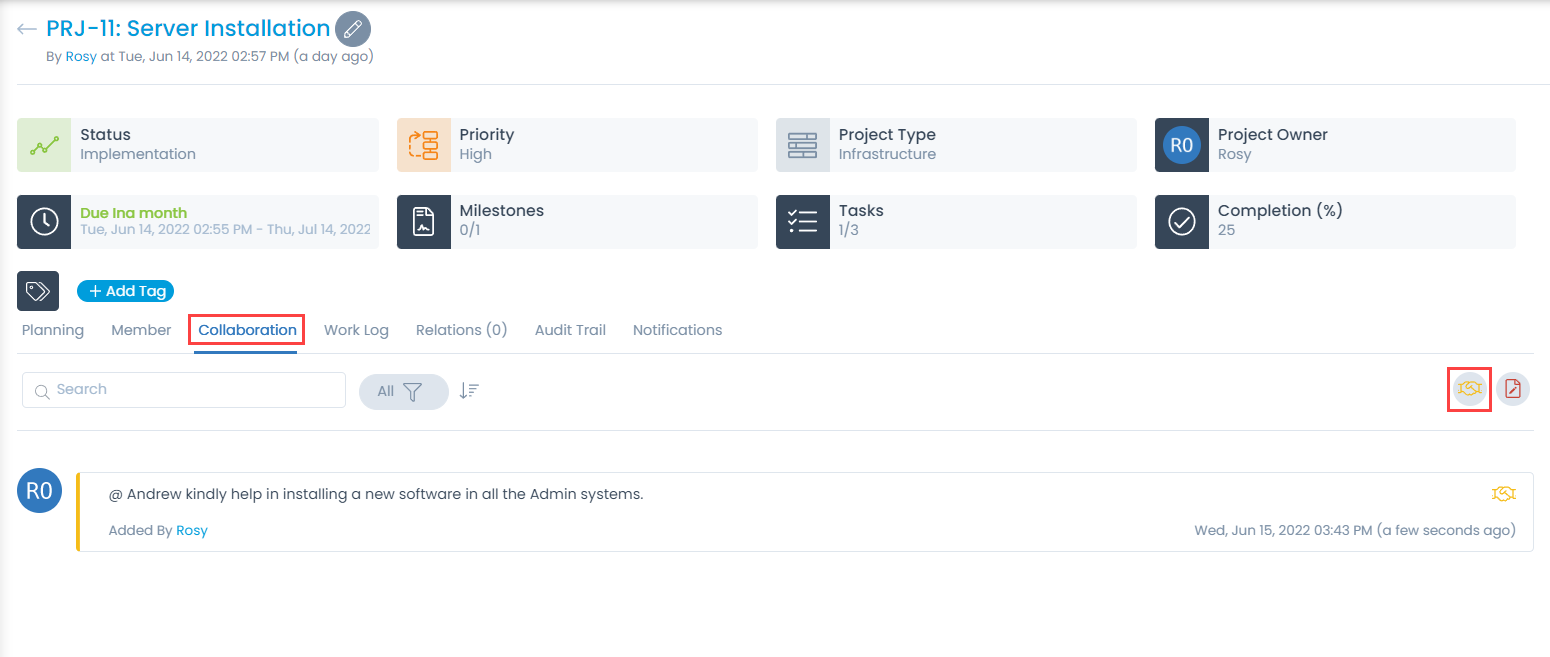Open Rosy link in the Added By line

coord(192,530)
